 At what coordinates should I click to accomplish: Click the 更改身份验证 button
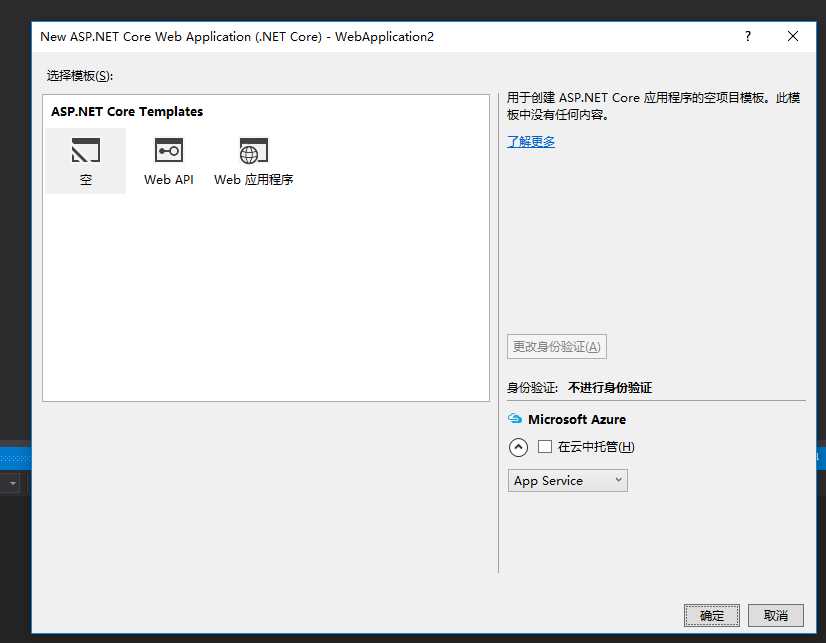point(557,347)
